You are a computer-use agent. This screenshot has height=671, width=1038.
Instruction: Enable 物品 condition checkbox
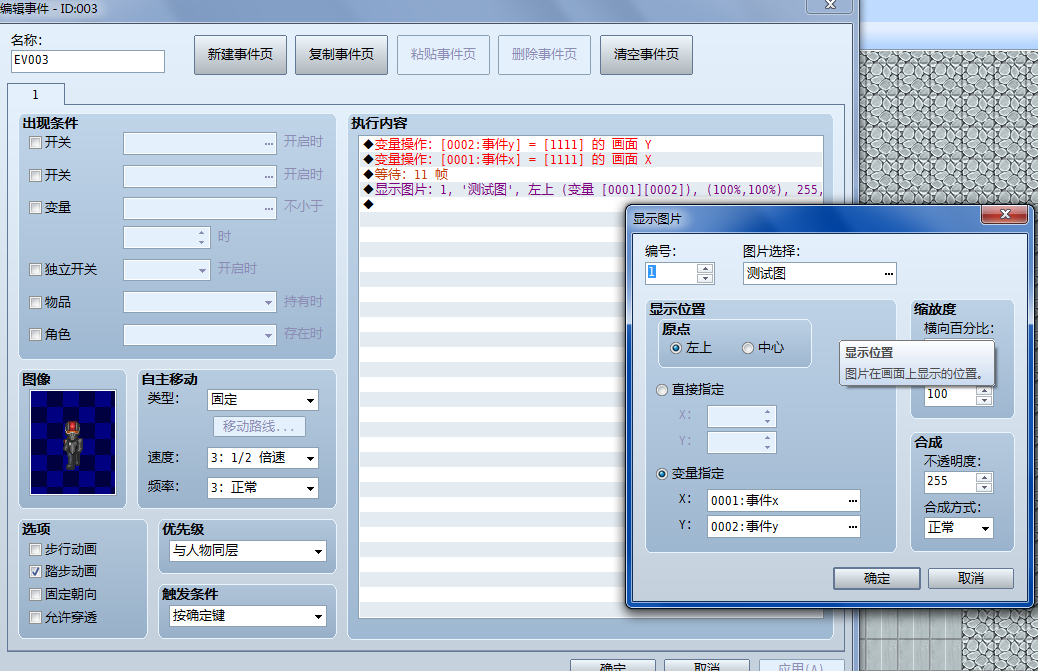[x=36, y=302]
